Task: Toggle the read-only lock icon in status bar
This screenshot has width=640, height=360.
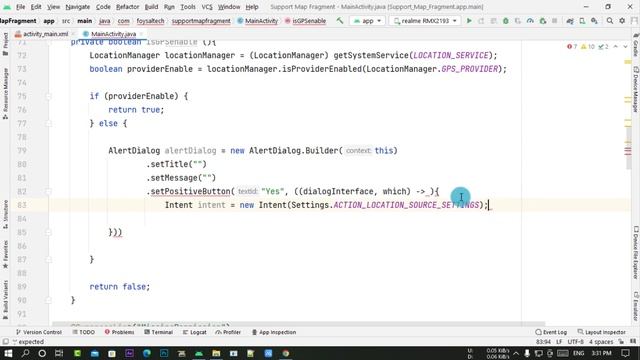Action: tap(621, 342)
